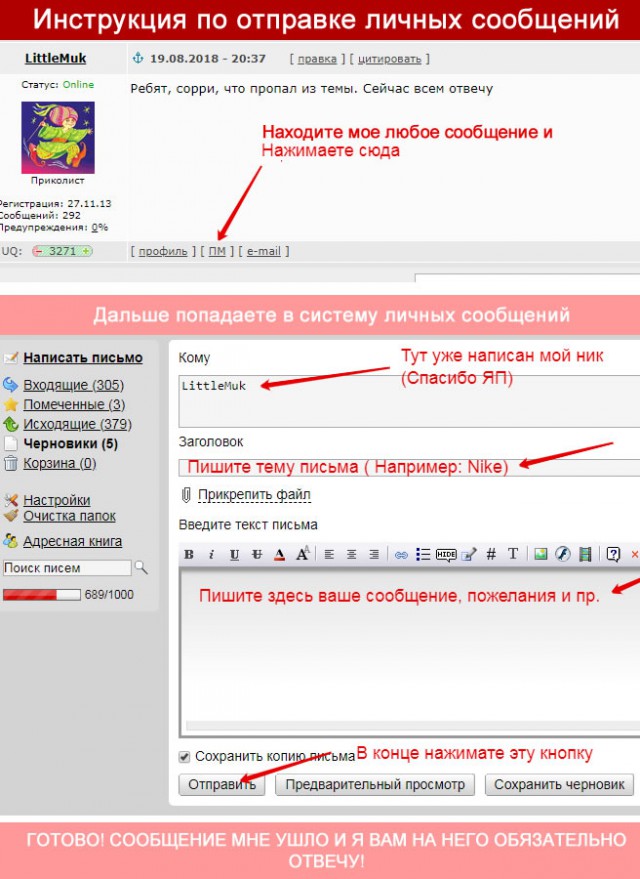Click the red X icon in editor toolbar
This screenshot has height=879, width=640.
635,554
